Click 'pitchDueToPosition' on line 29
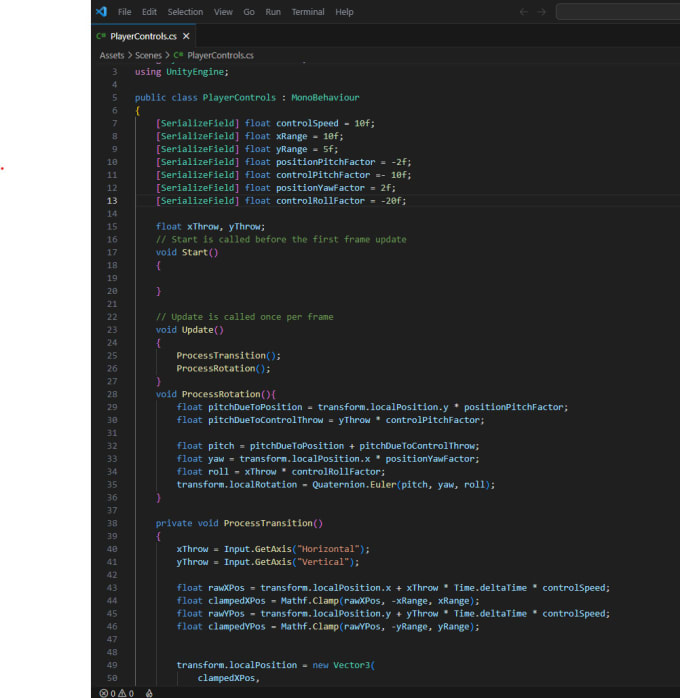 (x=255, y=407)
